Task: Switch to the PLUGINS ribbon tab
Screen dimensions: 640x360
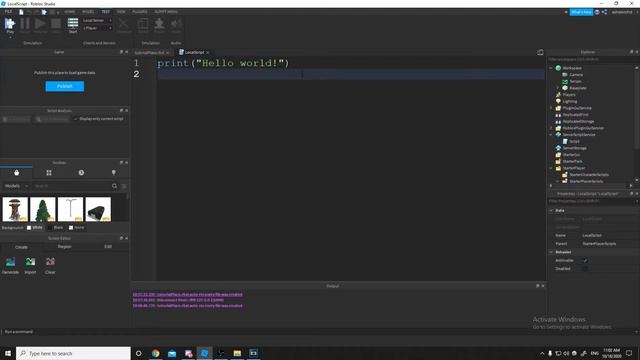Action: 140,12
